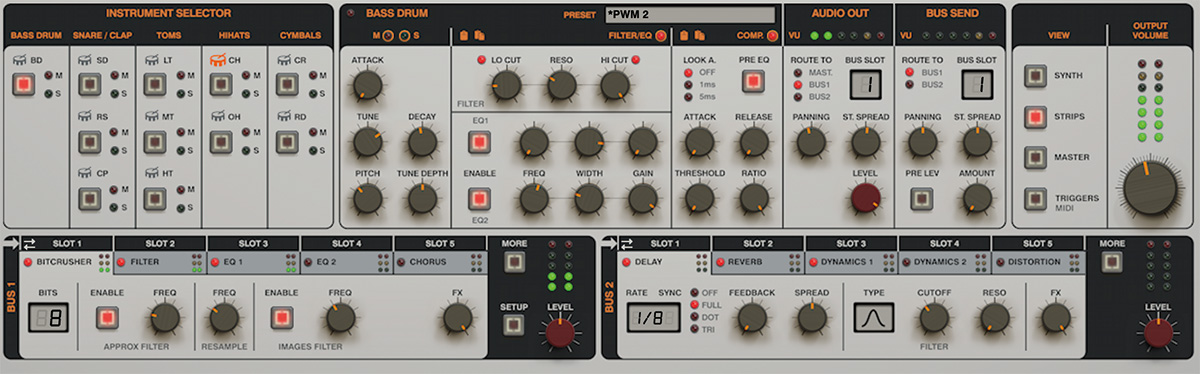Click the OUTPUT VOLUME knob
1200x374 pixels.
tap(1150, 188)
